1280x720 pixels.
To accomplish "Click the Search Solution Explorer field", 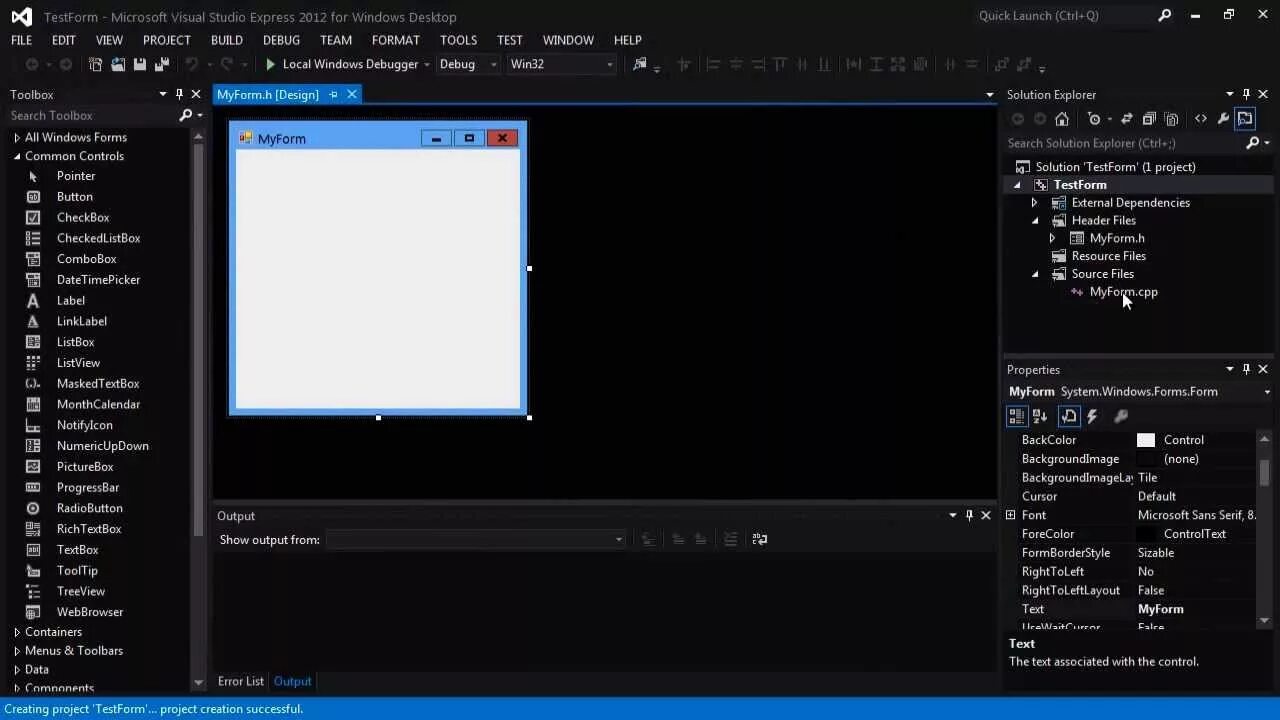I will [x=1122, y=143].
